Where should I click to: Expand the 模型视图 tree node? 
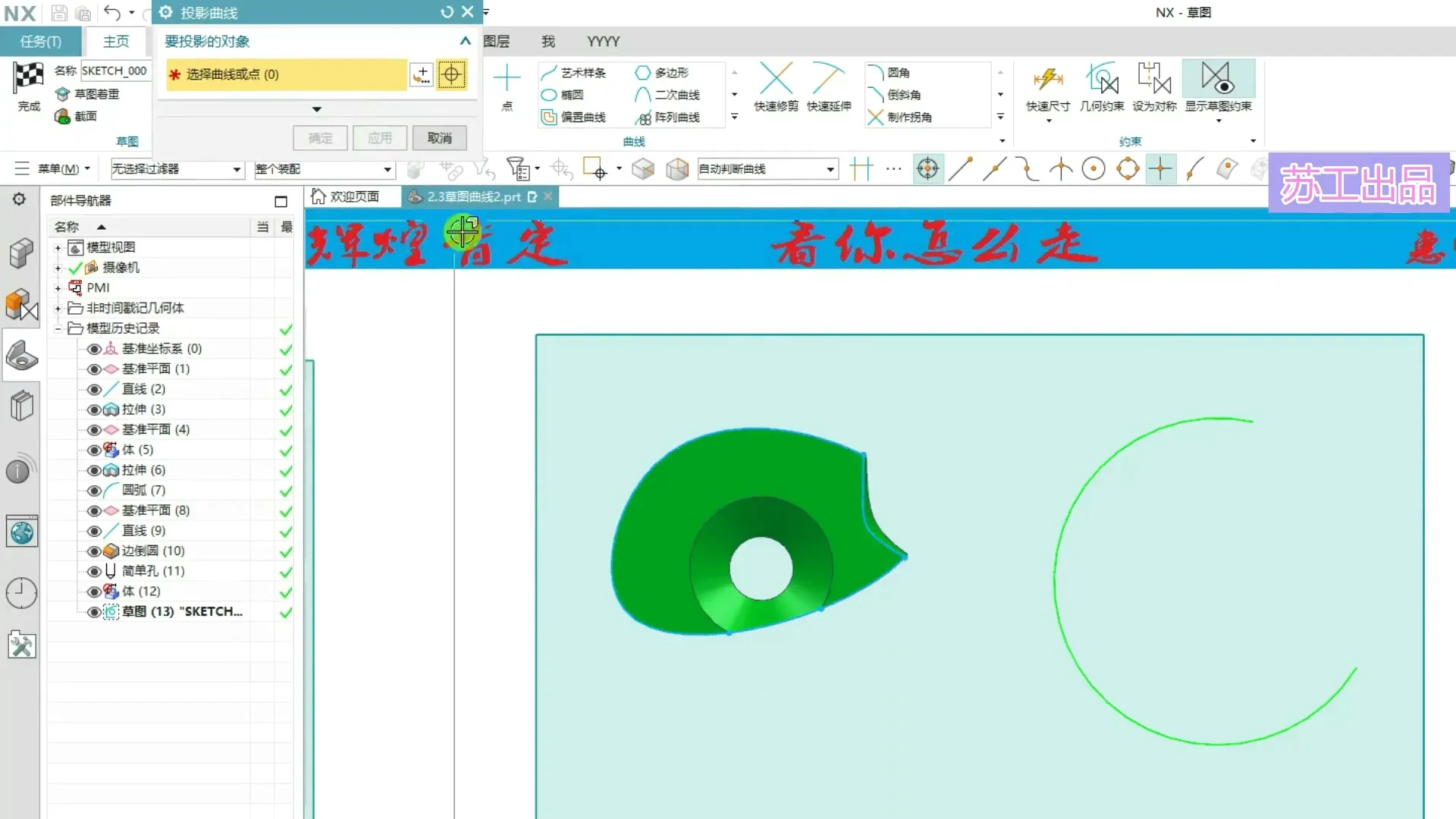click(x=58, y=247)
